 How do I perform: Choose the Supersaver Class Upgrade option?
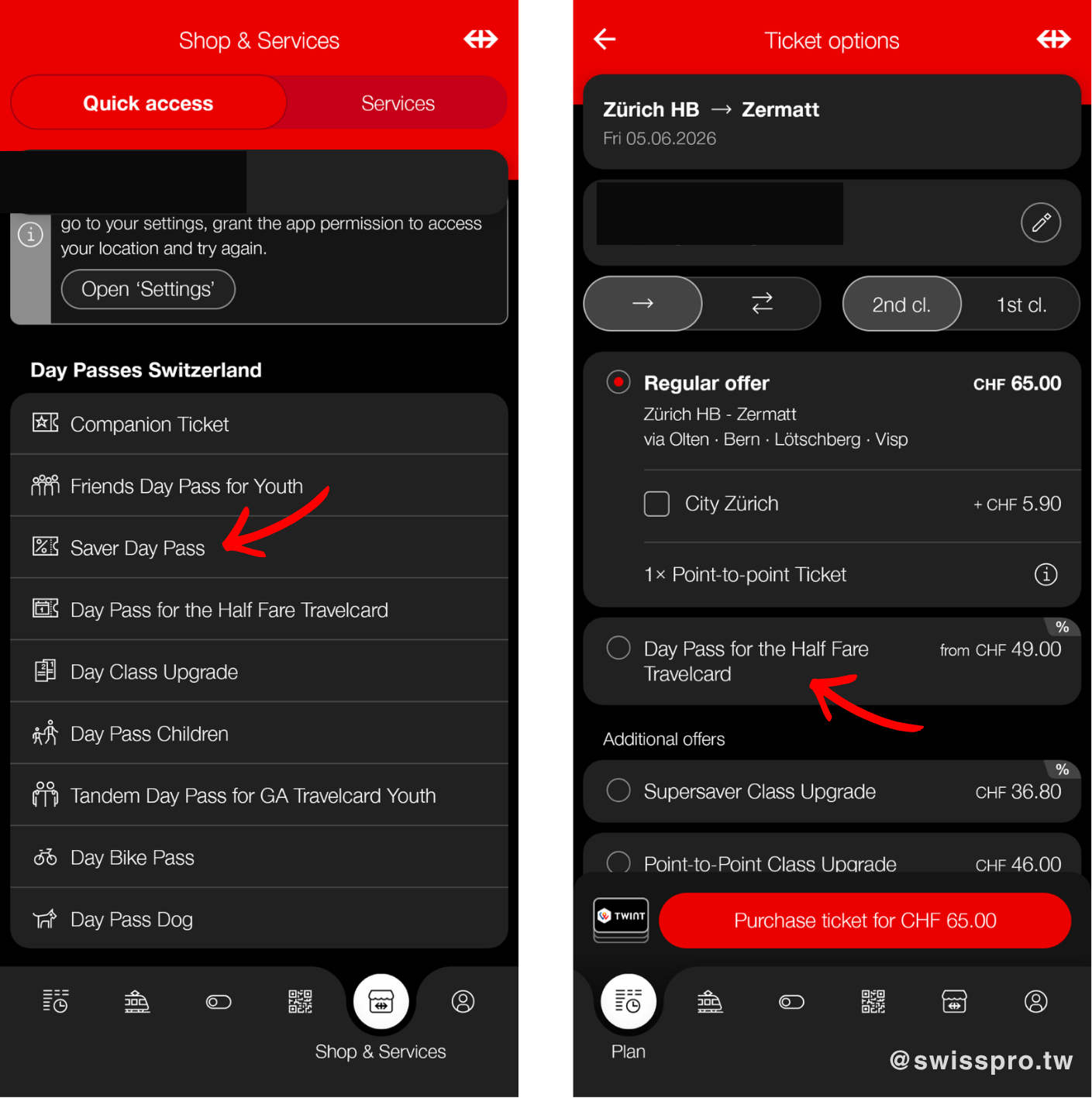[618, 791]
